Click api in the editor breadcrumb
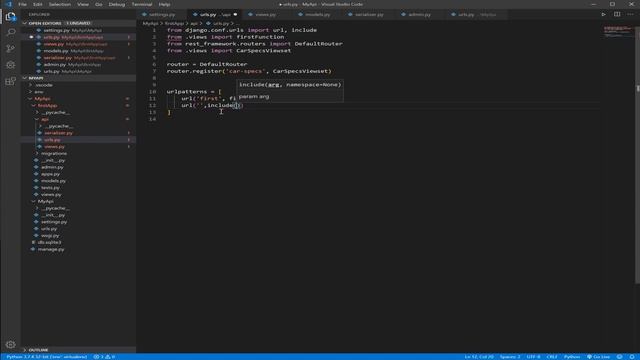640x360 pixels. point(194,24)
